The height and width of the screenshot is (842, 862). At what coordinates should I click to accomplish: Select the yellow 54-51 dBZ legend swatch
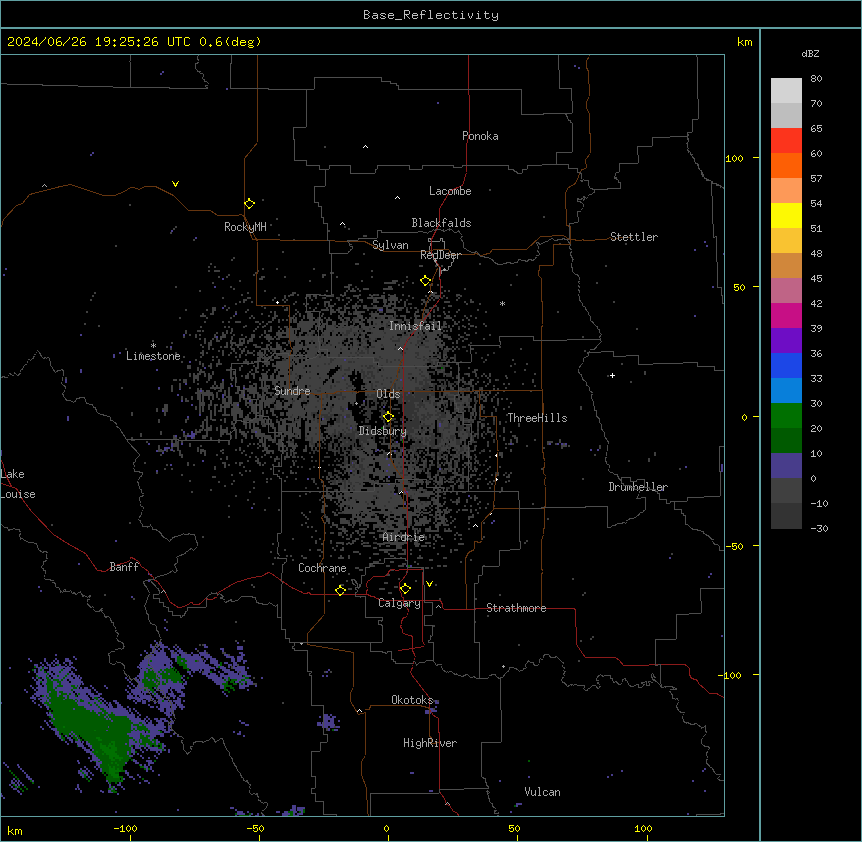click(x=786, y=215)
